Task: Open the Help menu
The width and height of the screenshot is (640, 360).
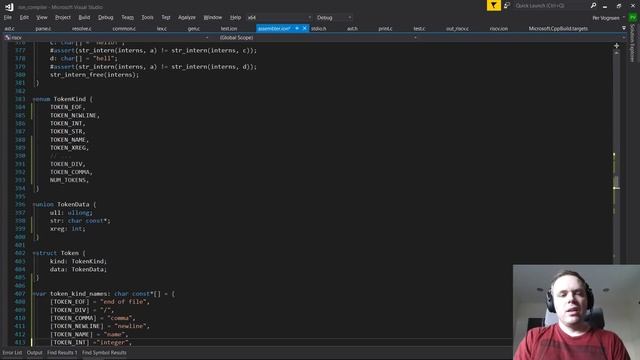Action: pyautogui.click(x=236, y=18)
